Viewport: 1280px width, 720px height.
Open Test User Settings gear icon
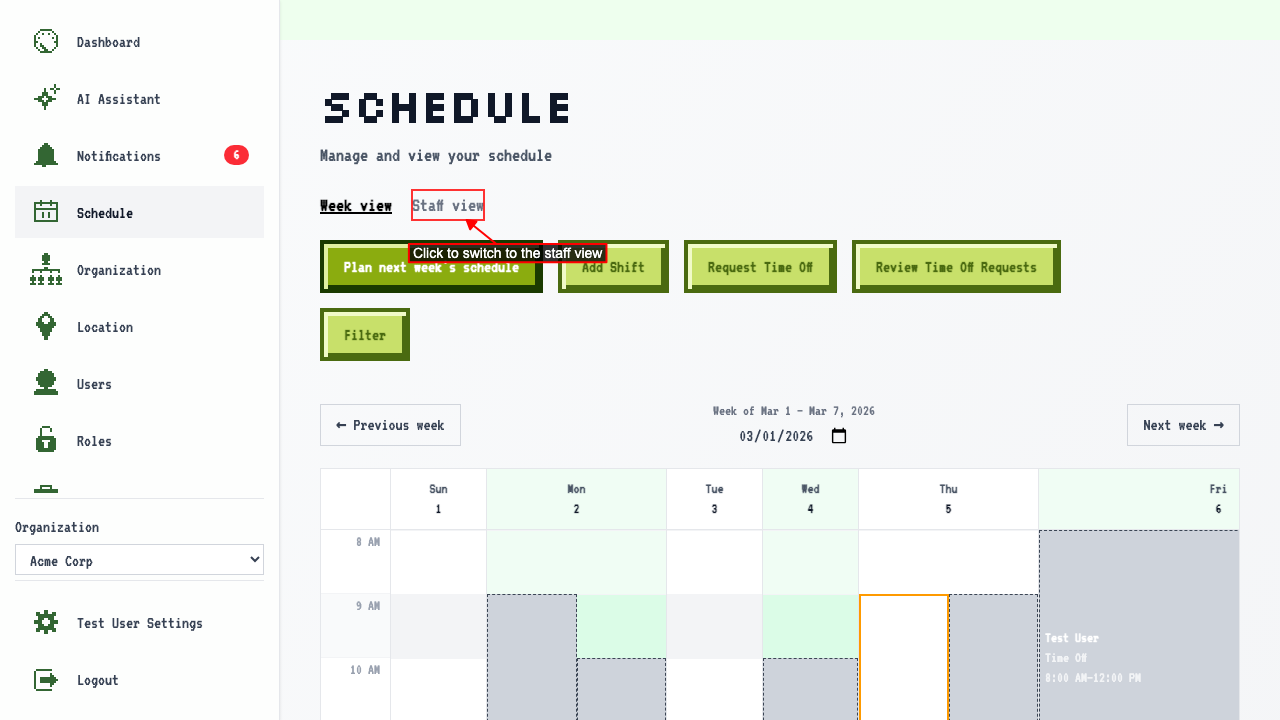click(46, 623)
